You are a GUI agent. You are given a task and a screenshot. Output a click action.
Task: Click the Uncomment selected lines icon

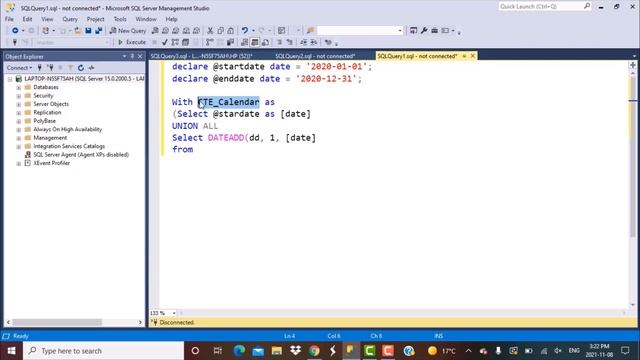(289, 42)
